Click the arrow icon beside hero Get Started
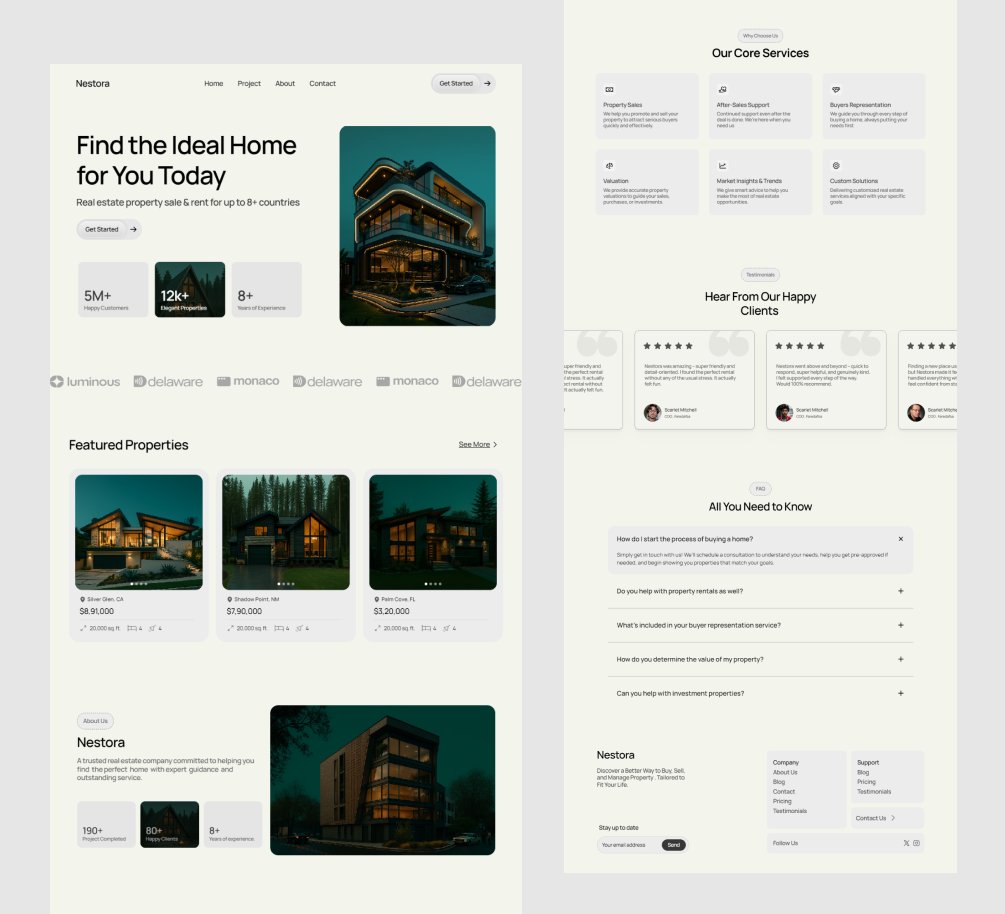 [133, 229]
